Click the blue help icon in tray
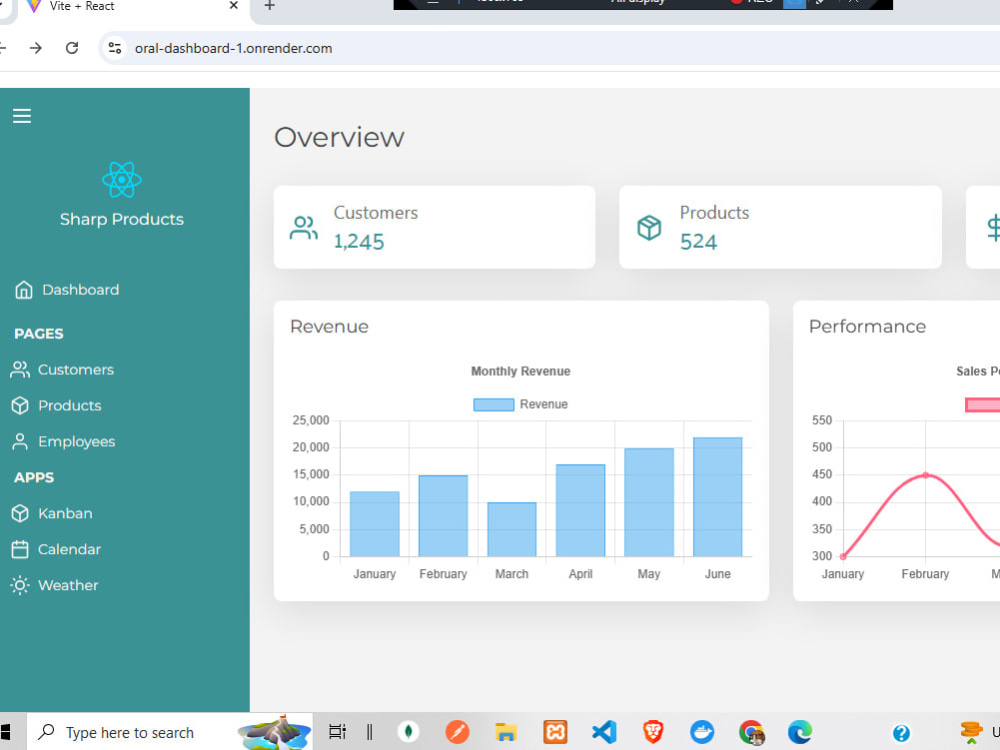1000x750 pixels. coord(901,733)
